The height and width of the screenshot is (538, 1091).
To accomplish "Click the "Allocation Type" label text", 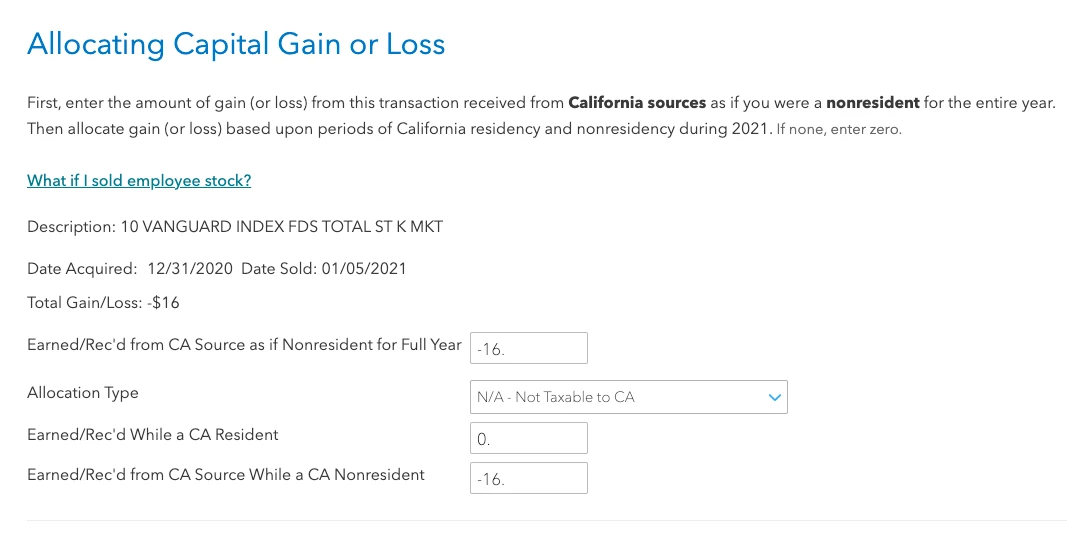I will pos(83,393).
